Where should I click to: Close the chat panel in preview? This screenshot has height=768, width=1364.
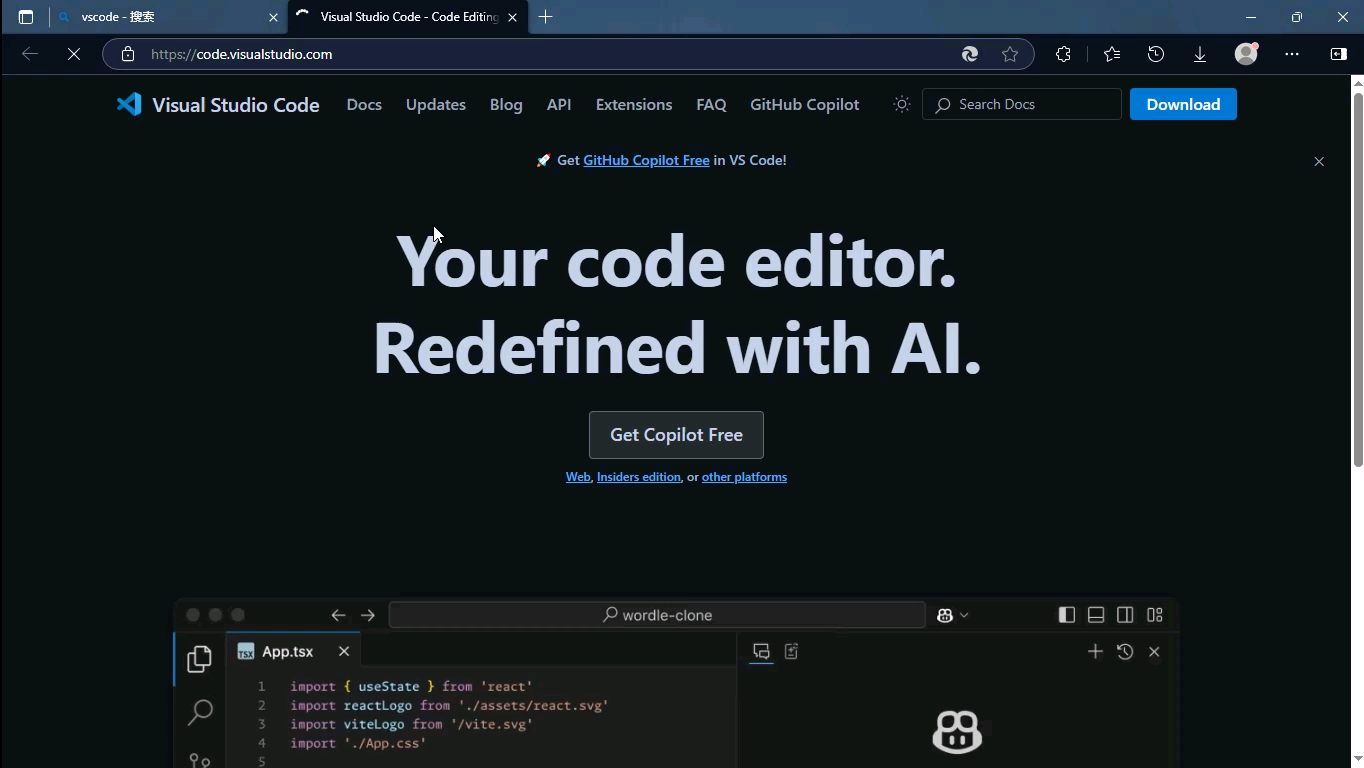click(x=1154, y=652)
